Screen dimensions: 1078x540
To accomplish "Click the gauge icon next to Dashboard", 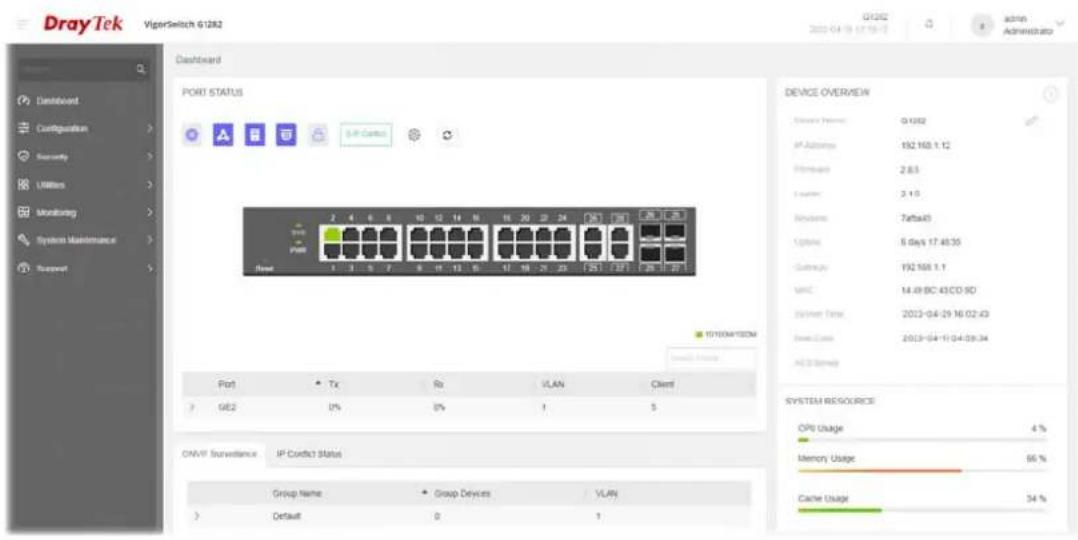I will [22, 100].
